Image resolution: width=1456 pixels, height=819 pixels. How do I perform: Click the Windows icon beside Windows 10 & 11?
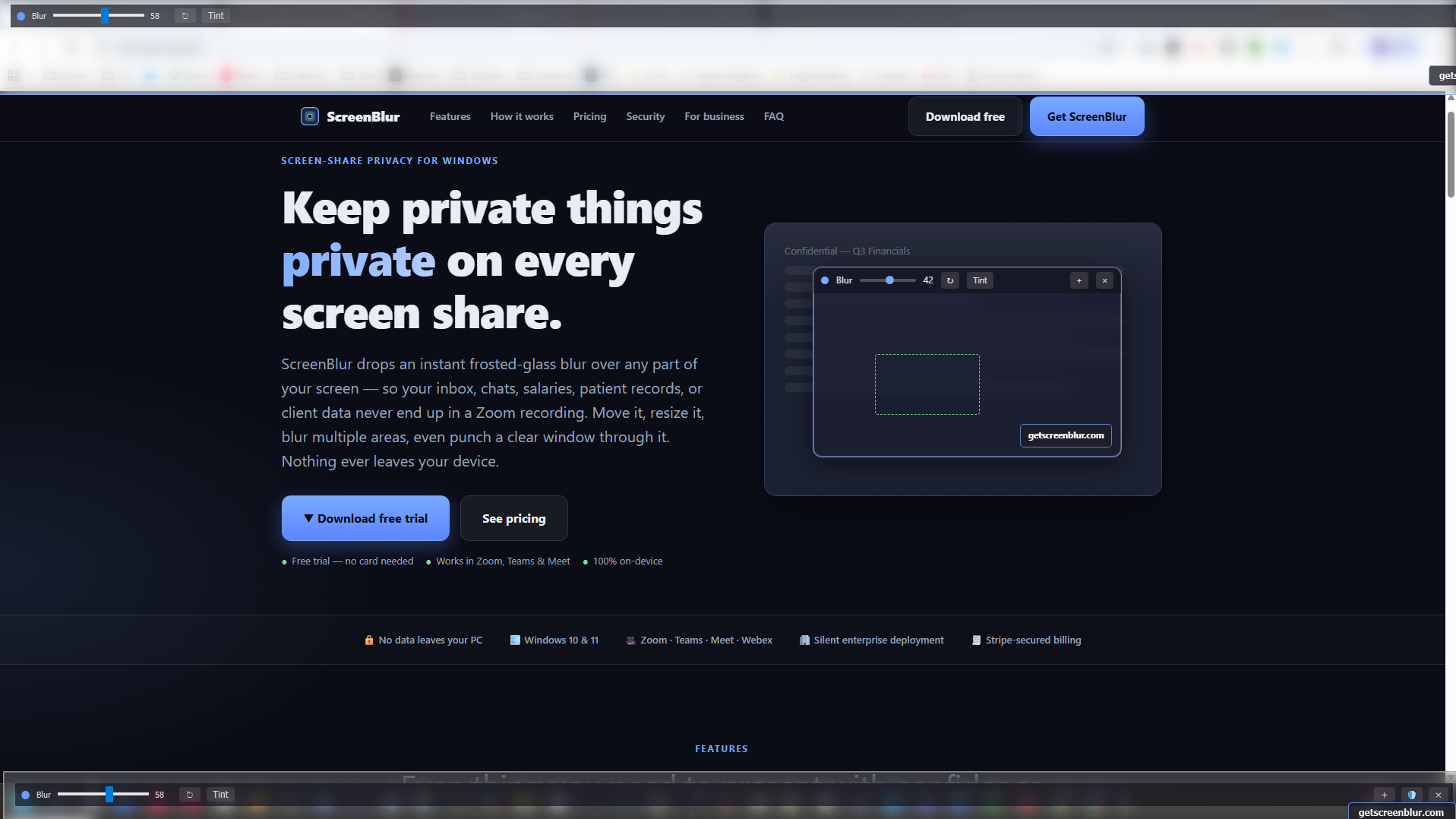click(x=515, y=640)
